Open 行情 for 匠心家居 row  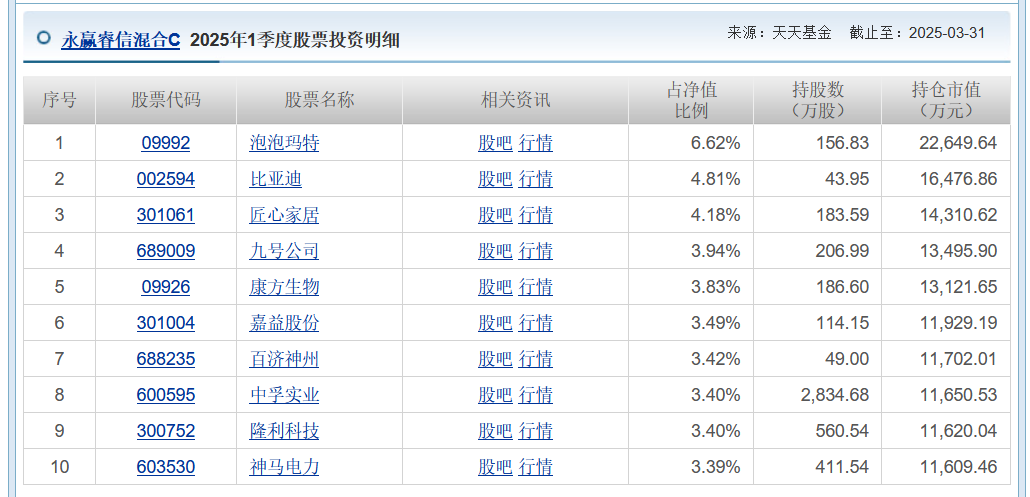535,215
